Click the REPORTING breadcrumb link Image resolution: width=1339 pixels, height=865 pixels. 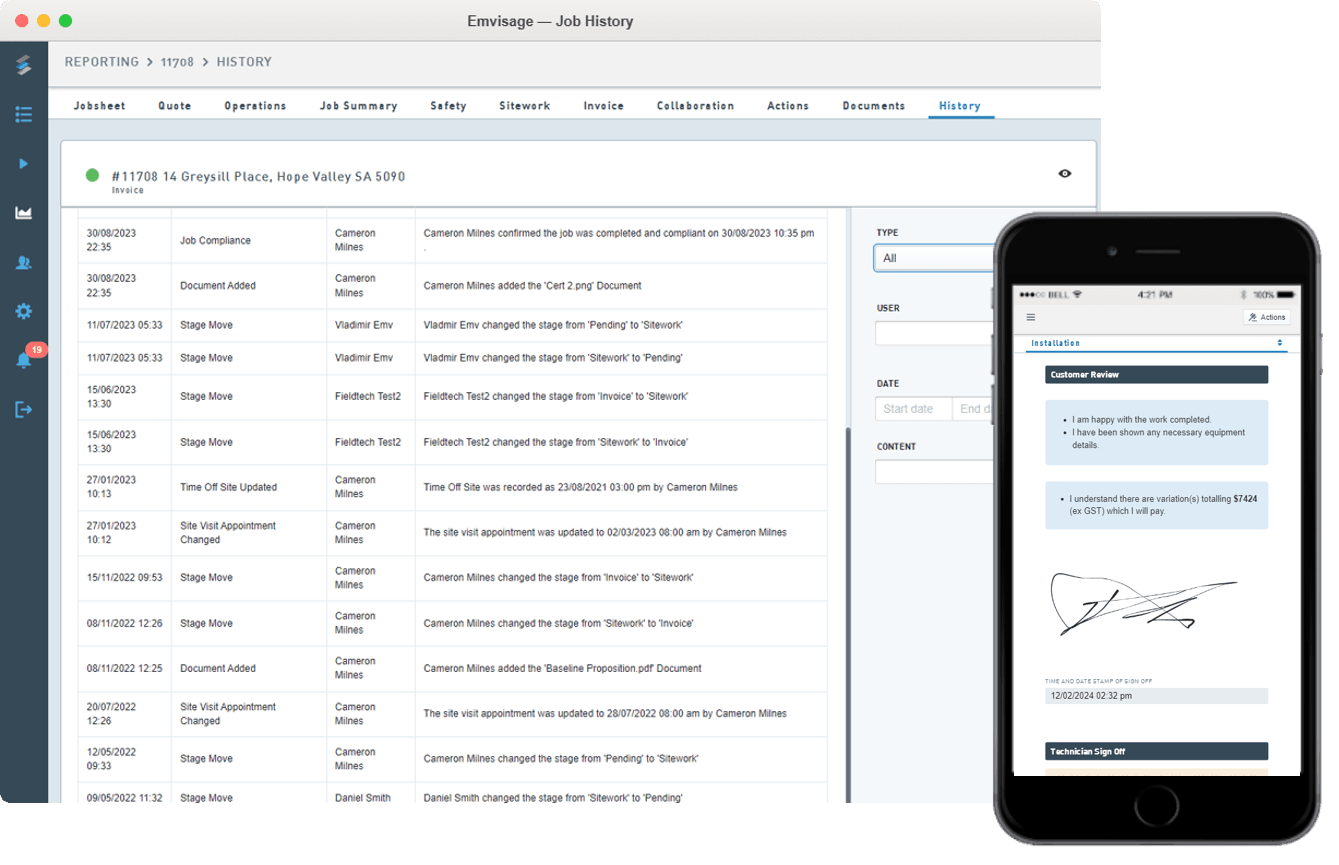(102, 62)
